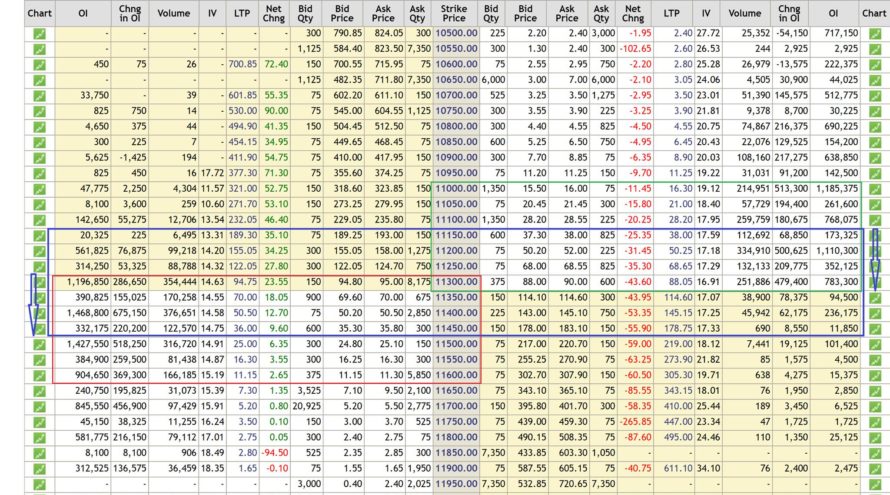Open call chart icon for 11700 strike
This screenshot has height=495, width=890.
click(39, 406)
